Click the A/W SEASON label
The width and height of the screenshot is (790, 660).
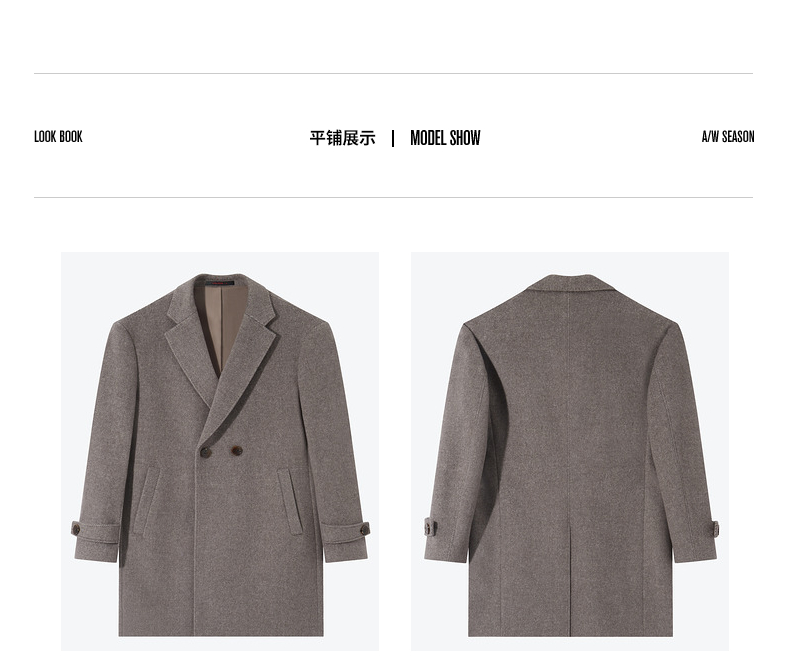point(728,137)
